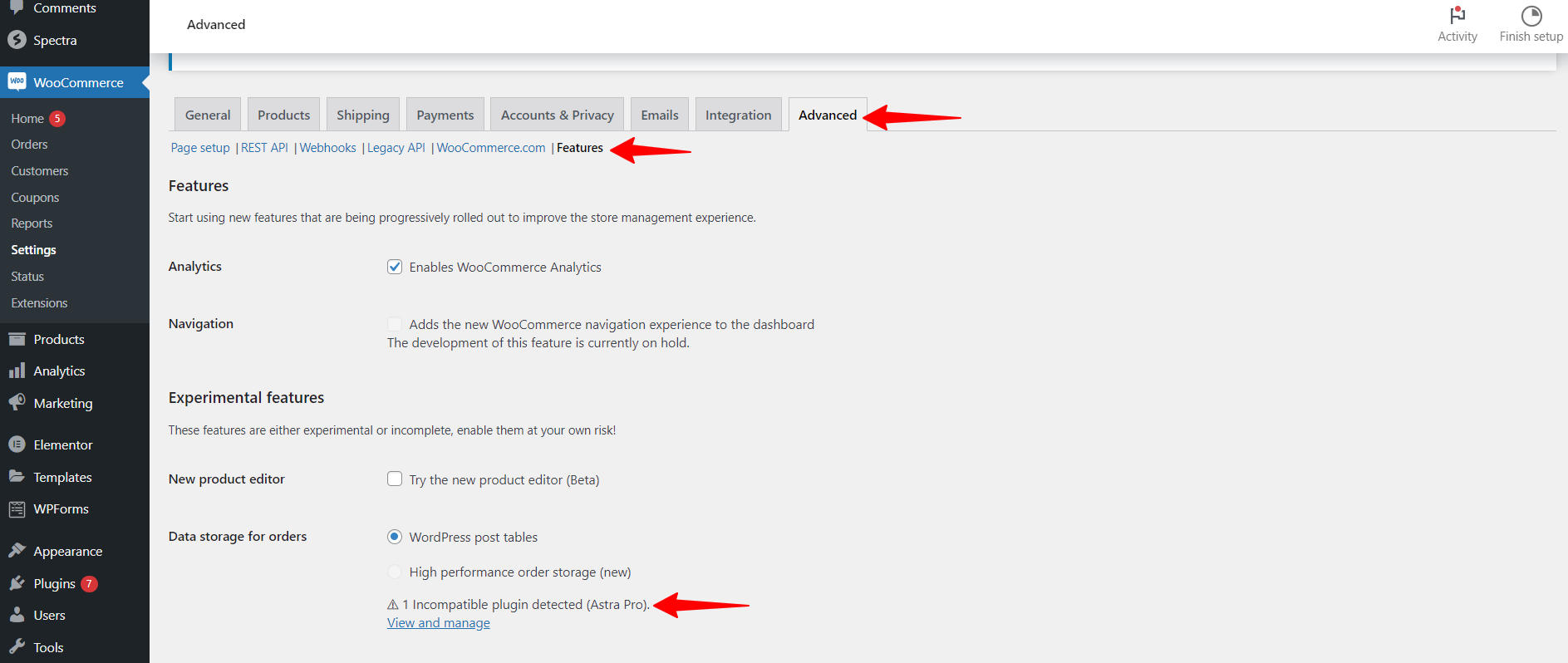The image size is (1568, 663).
Task: Click the Analytics bar chart icon
Action: point(17,371)
